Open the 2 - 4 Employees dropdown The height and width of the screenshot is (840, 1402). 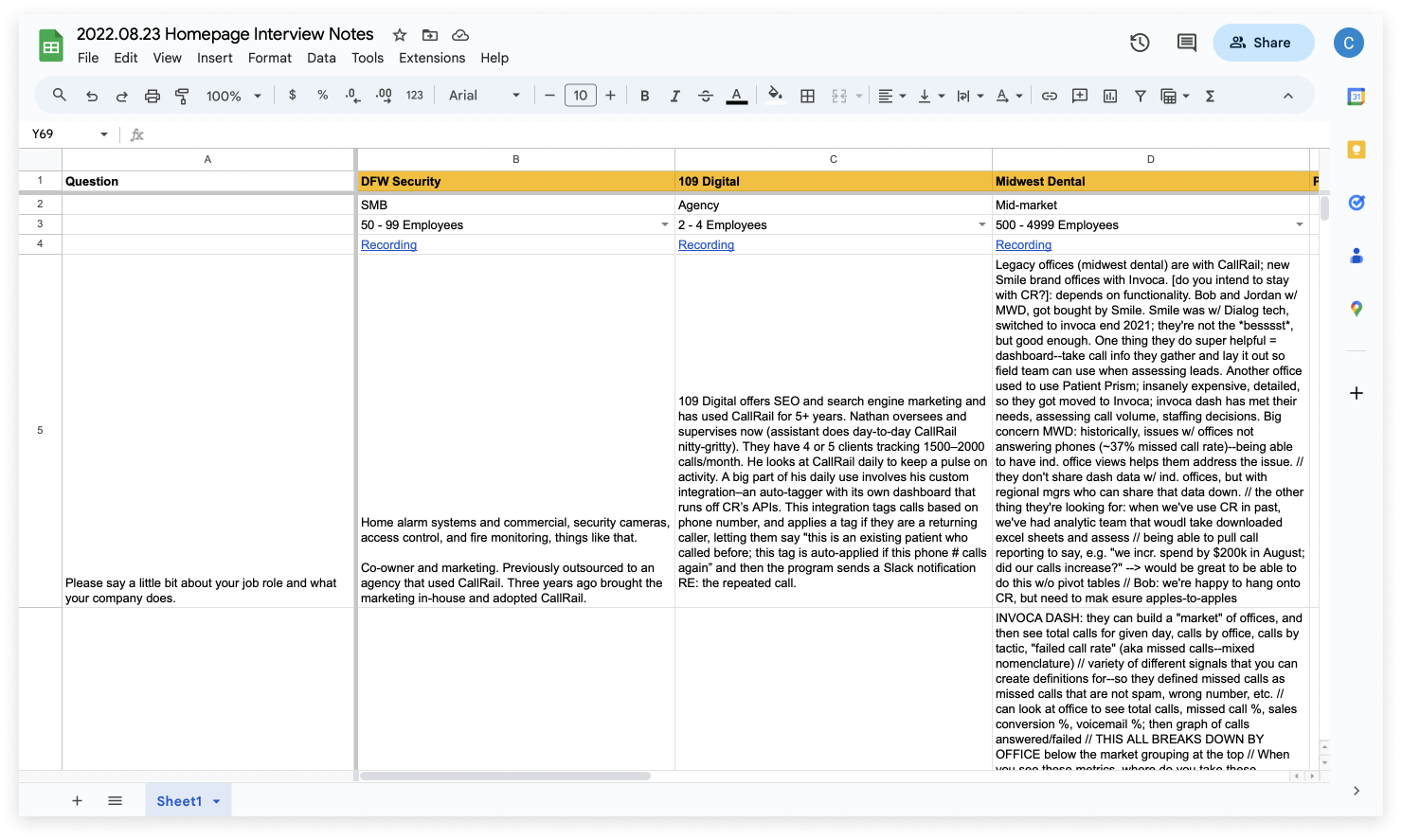click(982, 224)
